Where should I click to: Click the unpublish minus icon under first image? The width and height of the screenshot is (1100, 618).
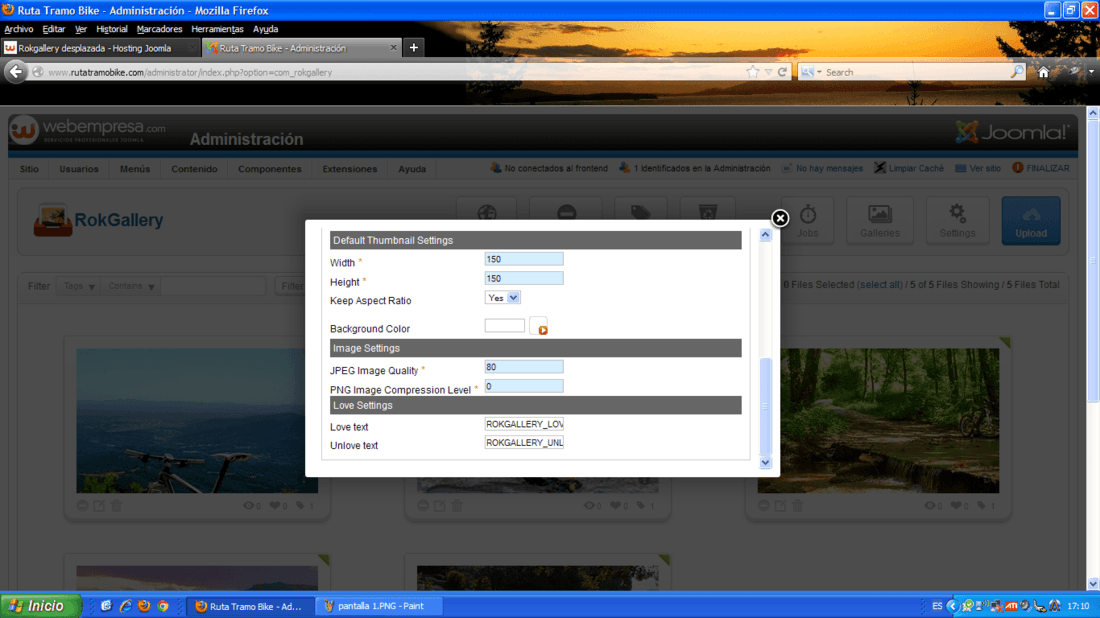[x=82, y=505]
